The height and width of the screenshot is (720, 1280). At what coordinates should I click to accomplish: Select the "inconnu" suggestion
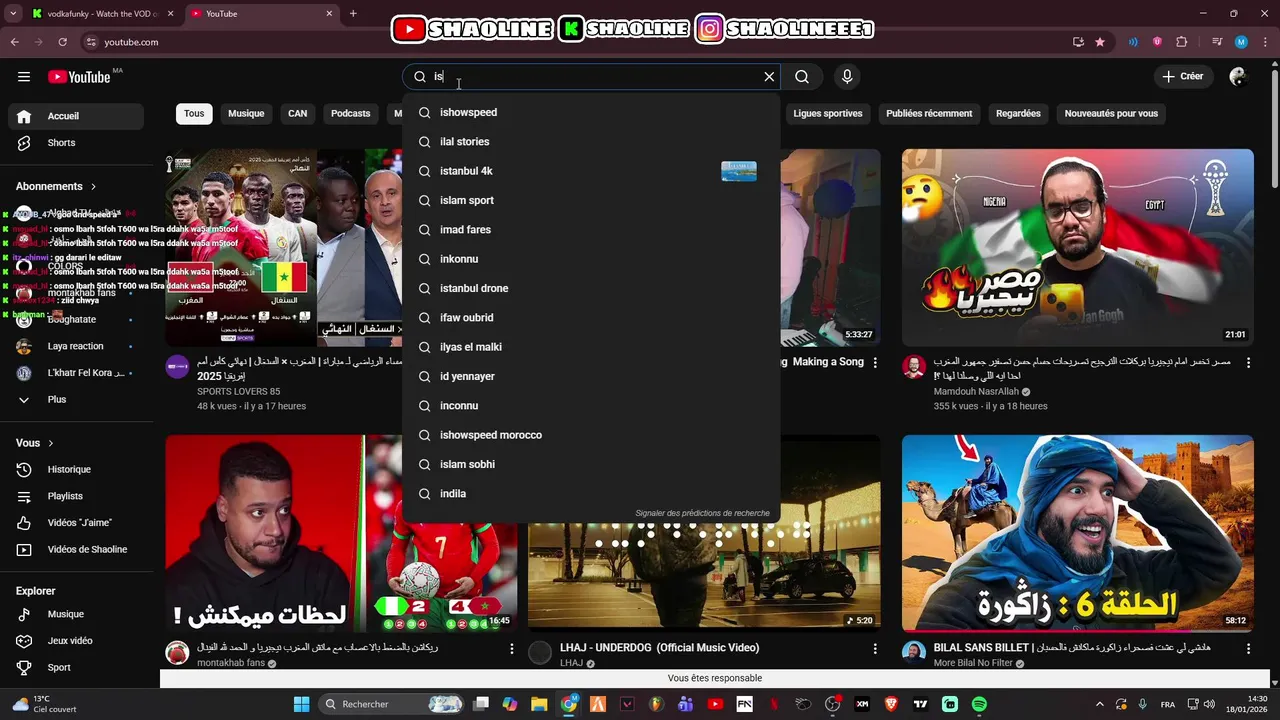tap(591, 406)
